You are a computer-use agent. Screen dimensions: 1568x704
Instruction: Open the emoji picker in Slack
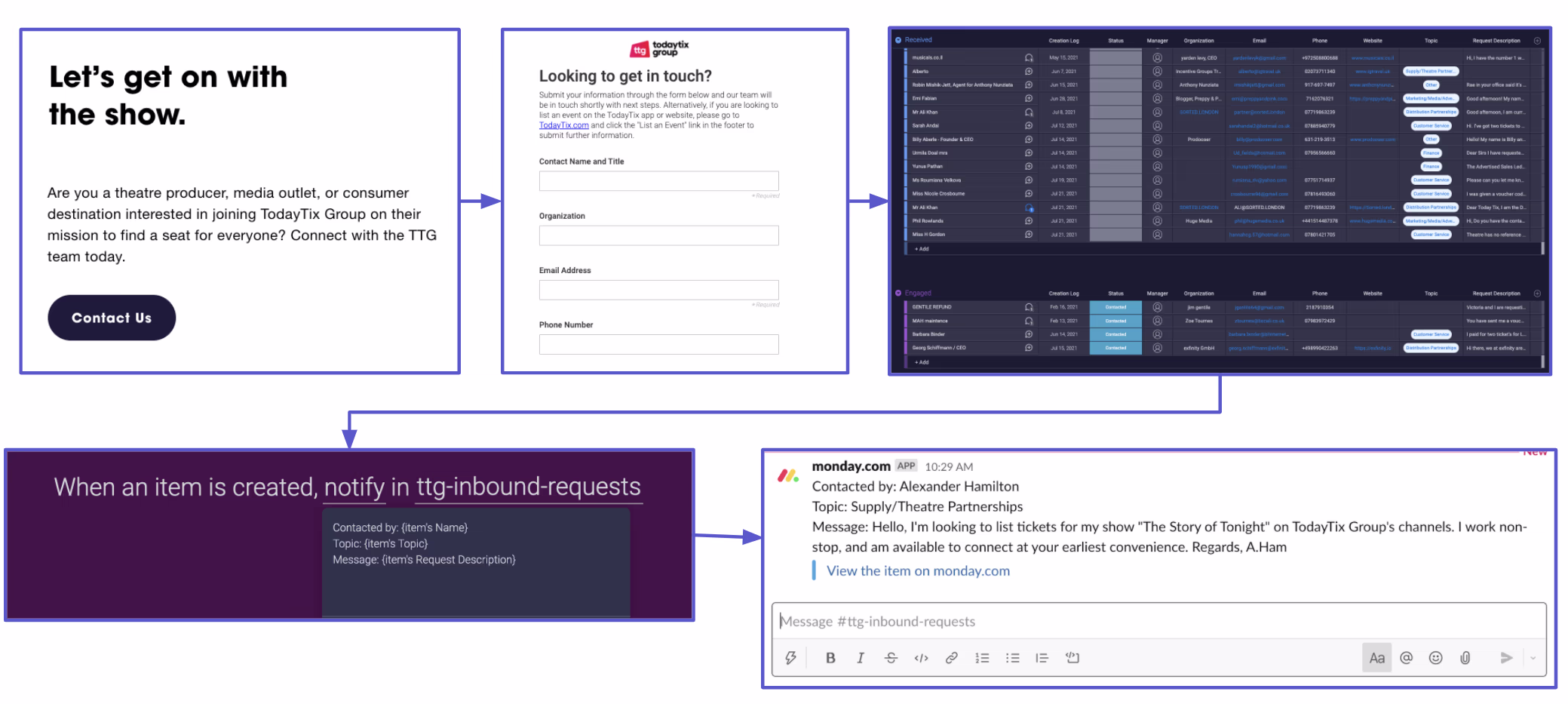click(1436, 658)
